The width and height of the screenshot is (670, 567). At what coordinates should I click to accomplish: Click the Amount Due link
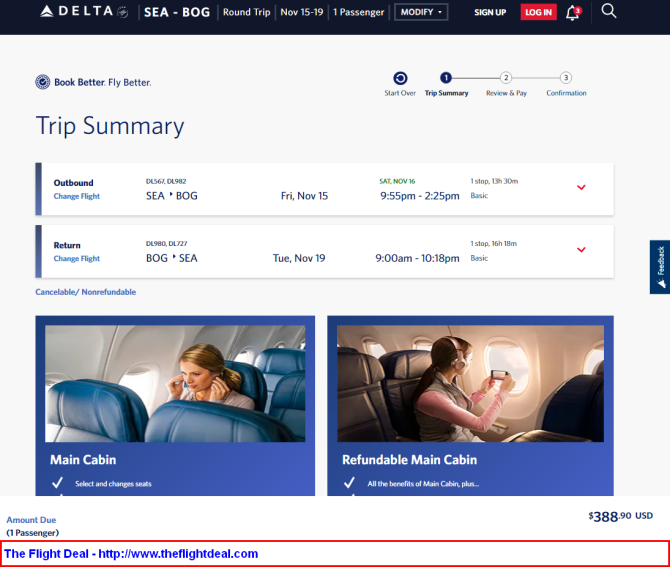(31, 520)
